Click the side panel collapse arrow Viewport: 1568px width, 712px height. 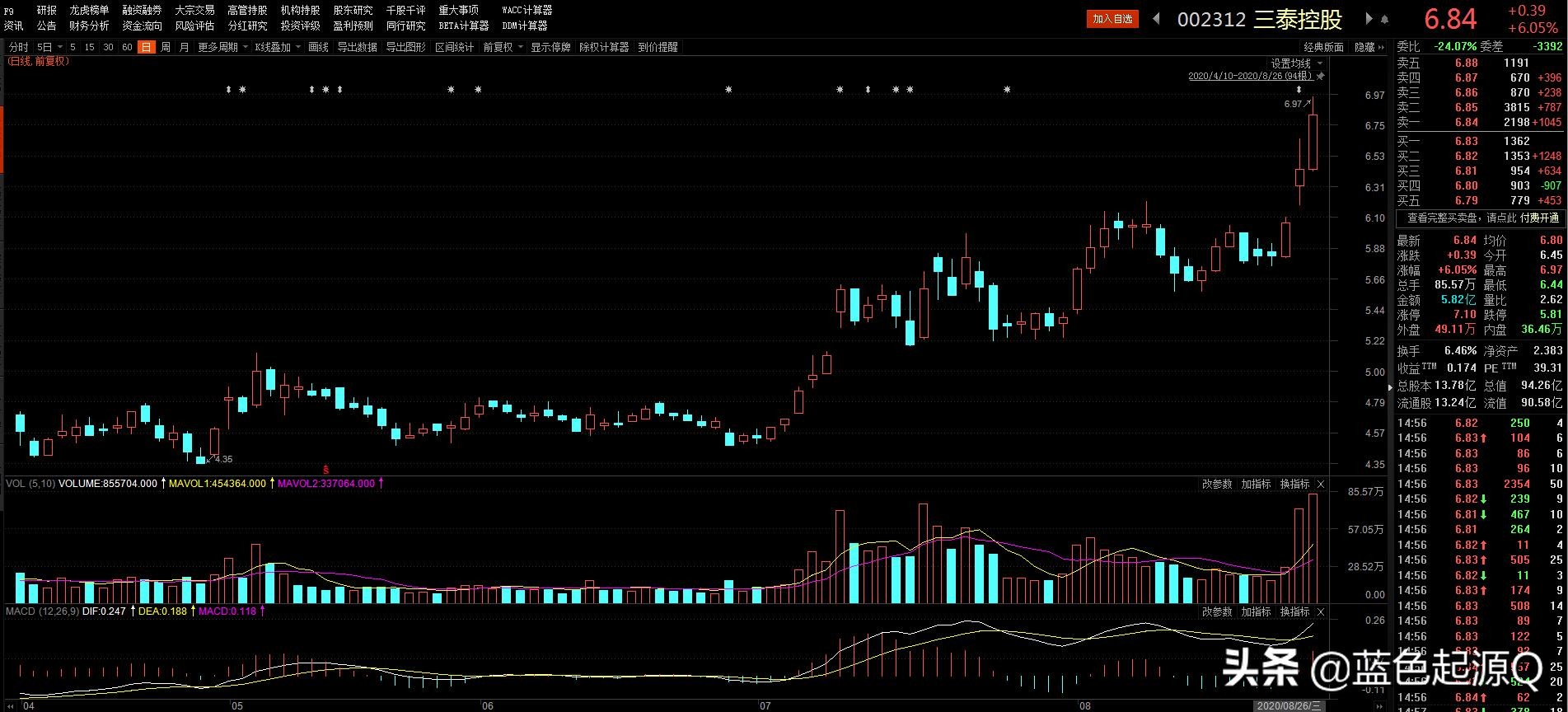(1392, 386)
